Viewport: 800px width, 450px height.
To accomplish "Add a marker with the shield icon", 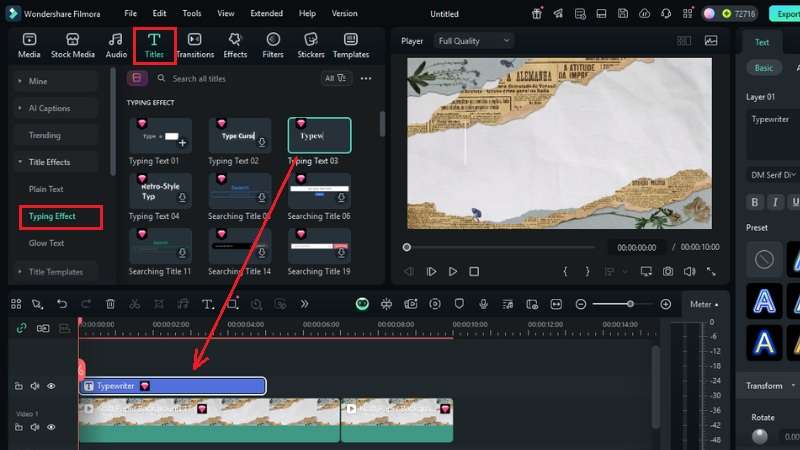I will [x=459, y=304].
